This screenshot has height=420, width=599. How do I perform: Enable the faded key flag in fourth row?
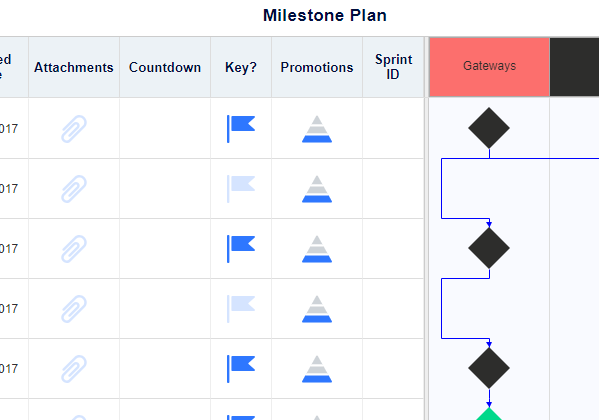(x=241, y=309)
